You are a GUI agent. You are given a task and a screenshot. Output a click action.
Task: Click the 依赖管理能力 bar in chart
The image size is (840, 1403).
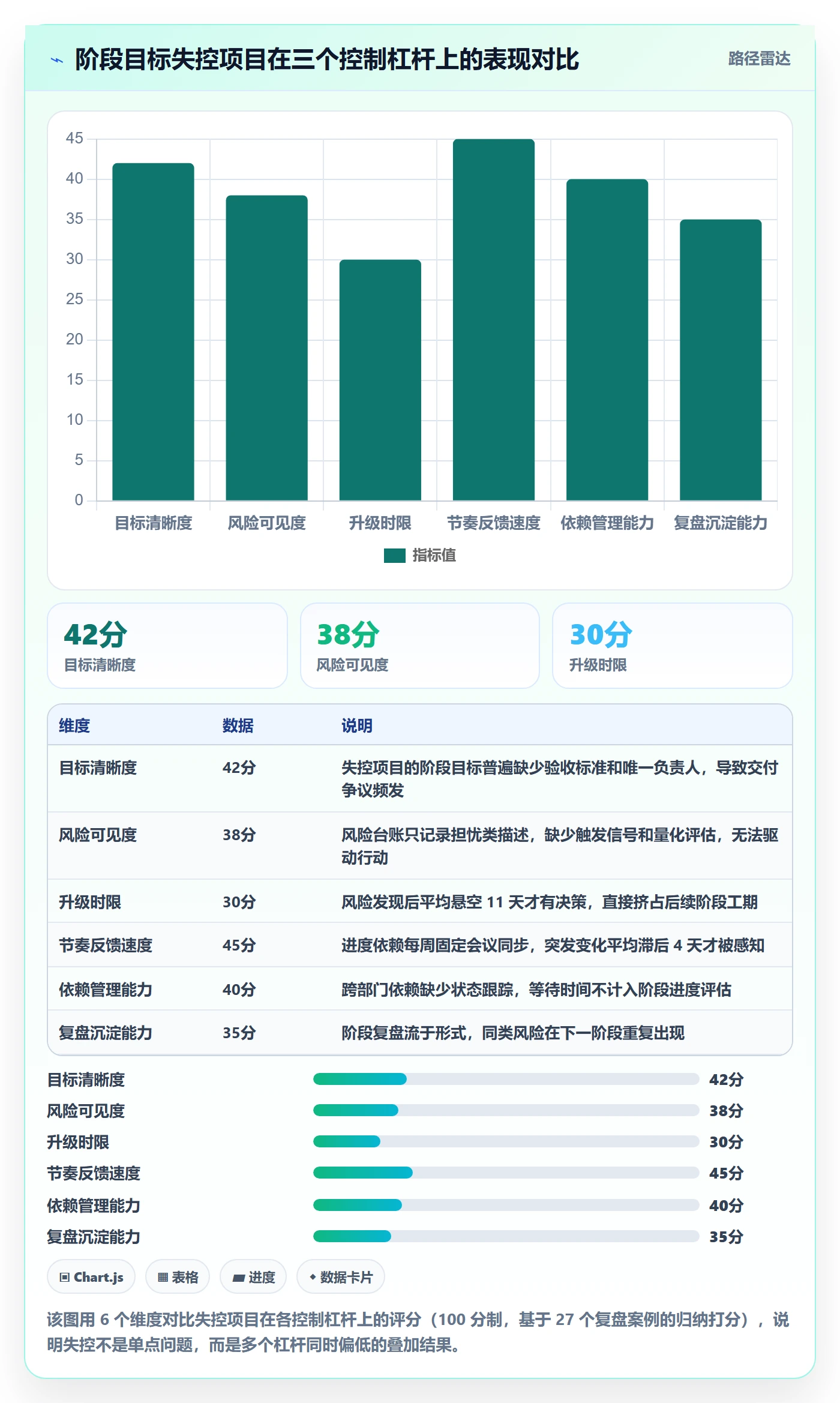607,340
